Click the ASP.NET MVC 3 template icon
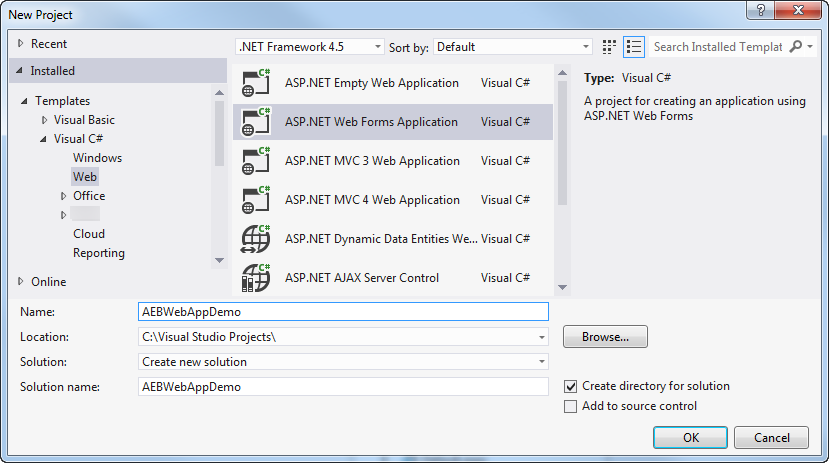The width and height of the screenshot is (829, 463). [256, 161]
